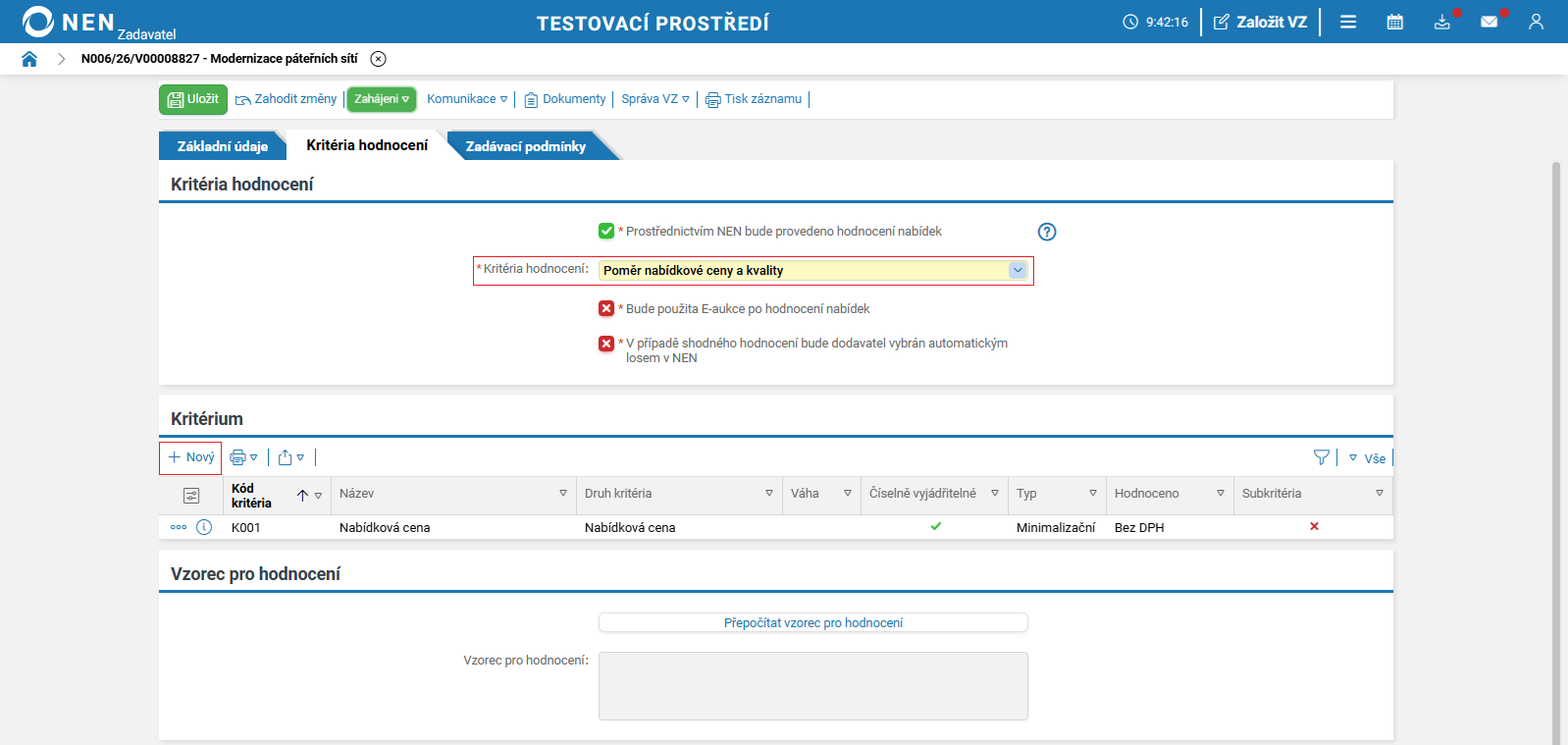Open the NEN home icon in breadcrumb

pyautogui.click(x=29, y=59)
